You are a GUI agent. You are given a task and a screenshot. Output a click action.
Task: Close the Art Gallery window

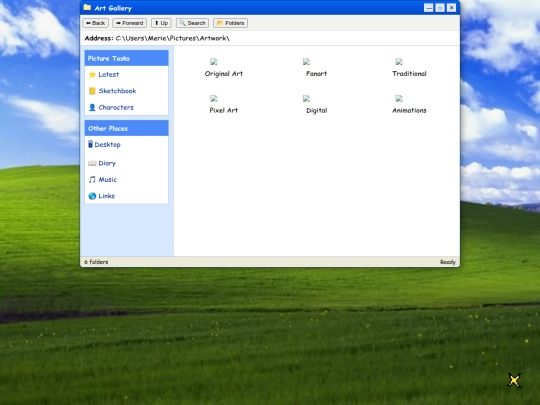pos(451,8)
